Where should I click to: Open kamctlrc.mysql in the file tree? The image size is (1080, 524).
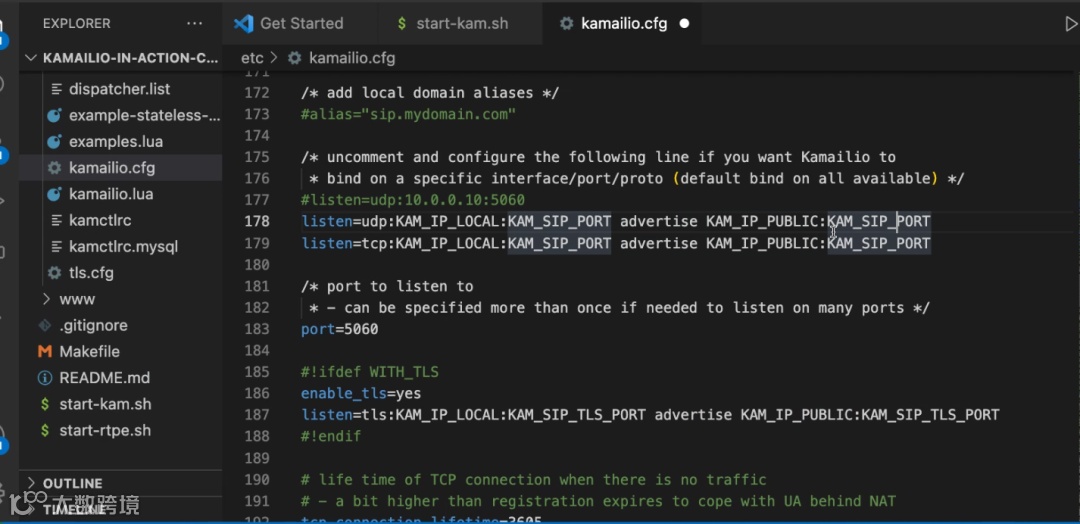(123, 246)
